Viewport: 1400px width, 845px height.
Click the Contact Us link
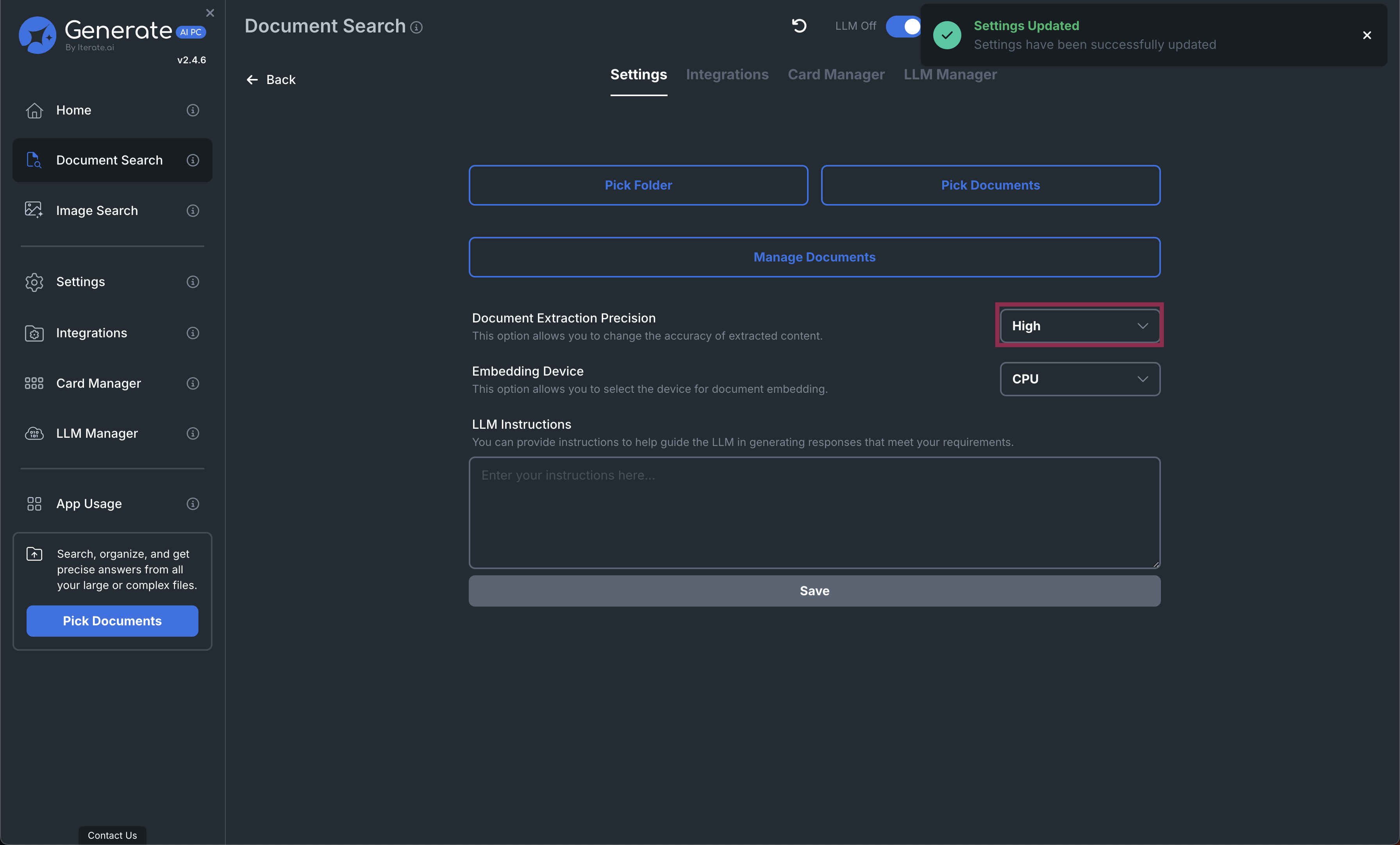pyautogui.click(x=112, y=835)
